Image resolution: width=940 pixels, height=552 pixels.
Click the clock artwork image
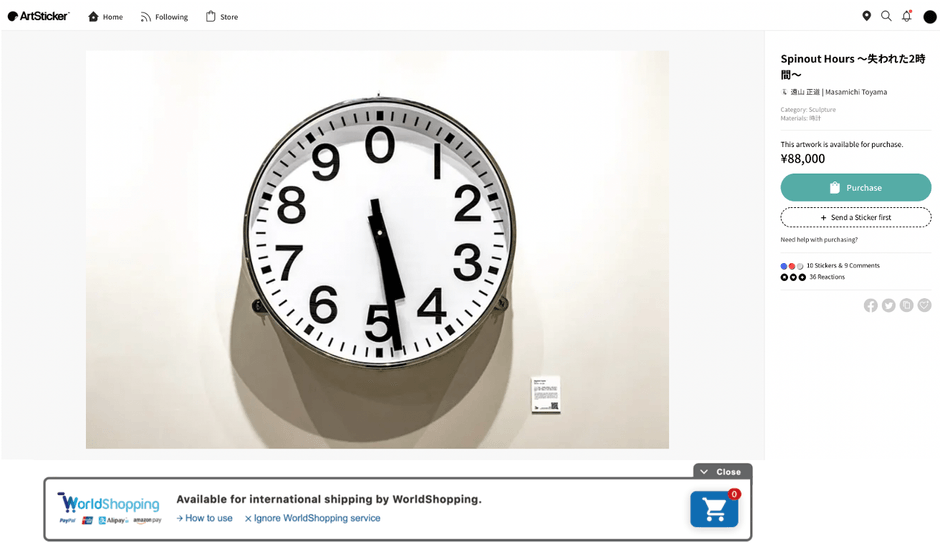coord(377,249)
